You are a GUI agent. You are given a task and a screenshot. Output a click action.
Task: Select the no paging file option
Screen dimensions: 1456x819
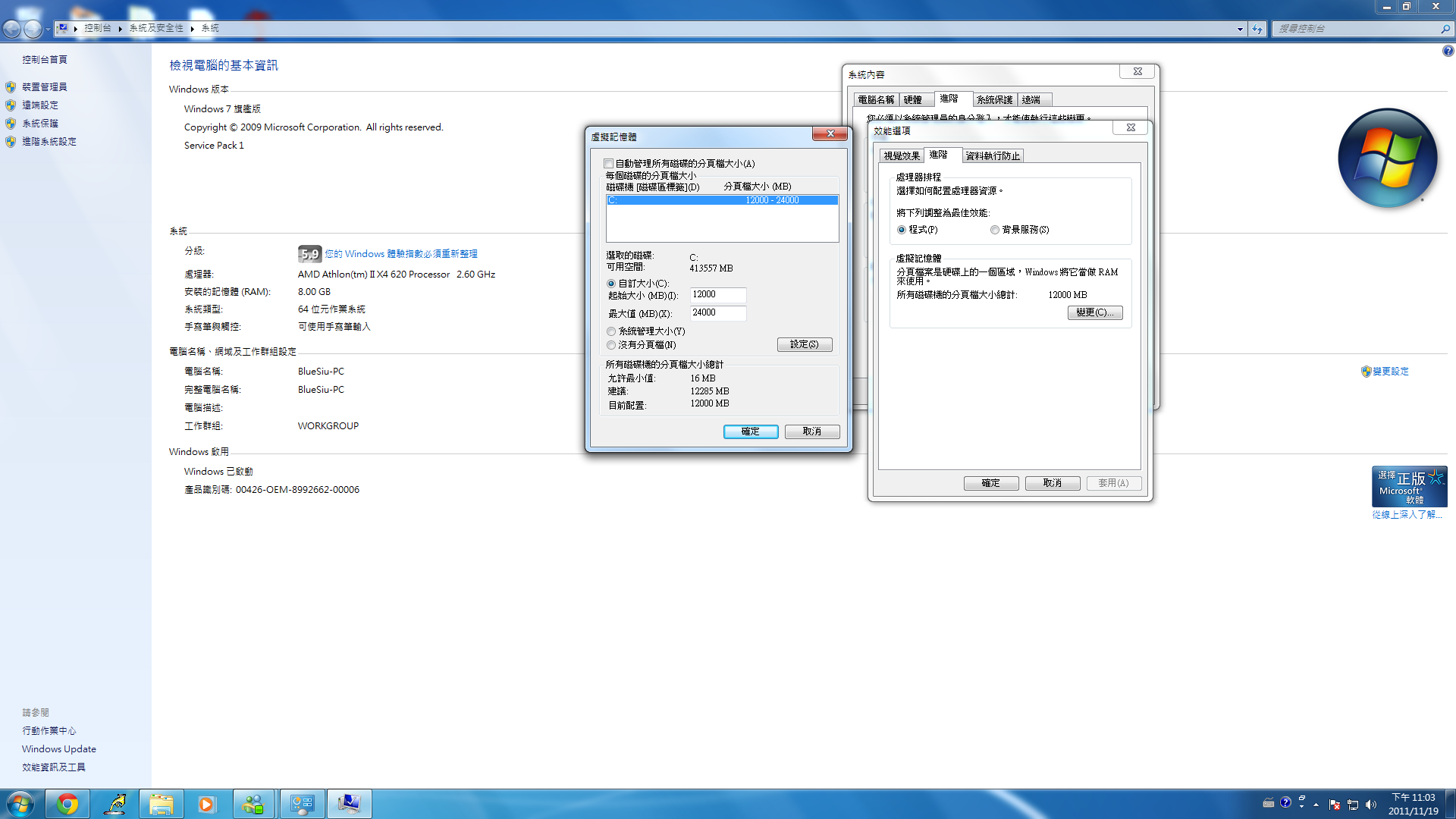611,345
